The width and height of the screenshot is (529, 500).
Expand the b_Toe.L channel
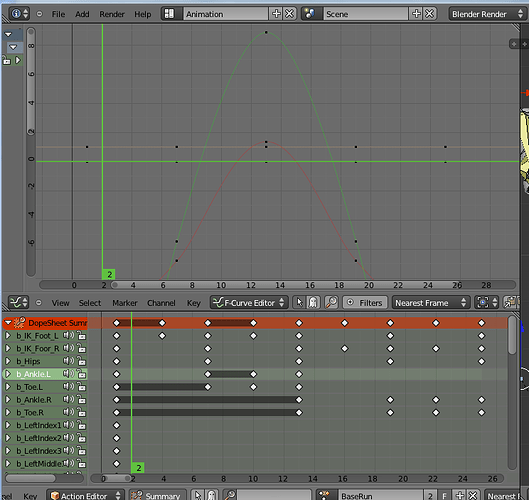[8, 387]
